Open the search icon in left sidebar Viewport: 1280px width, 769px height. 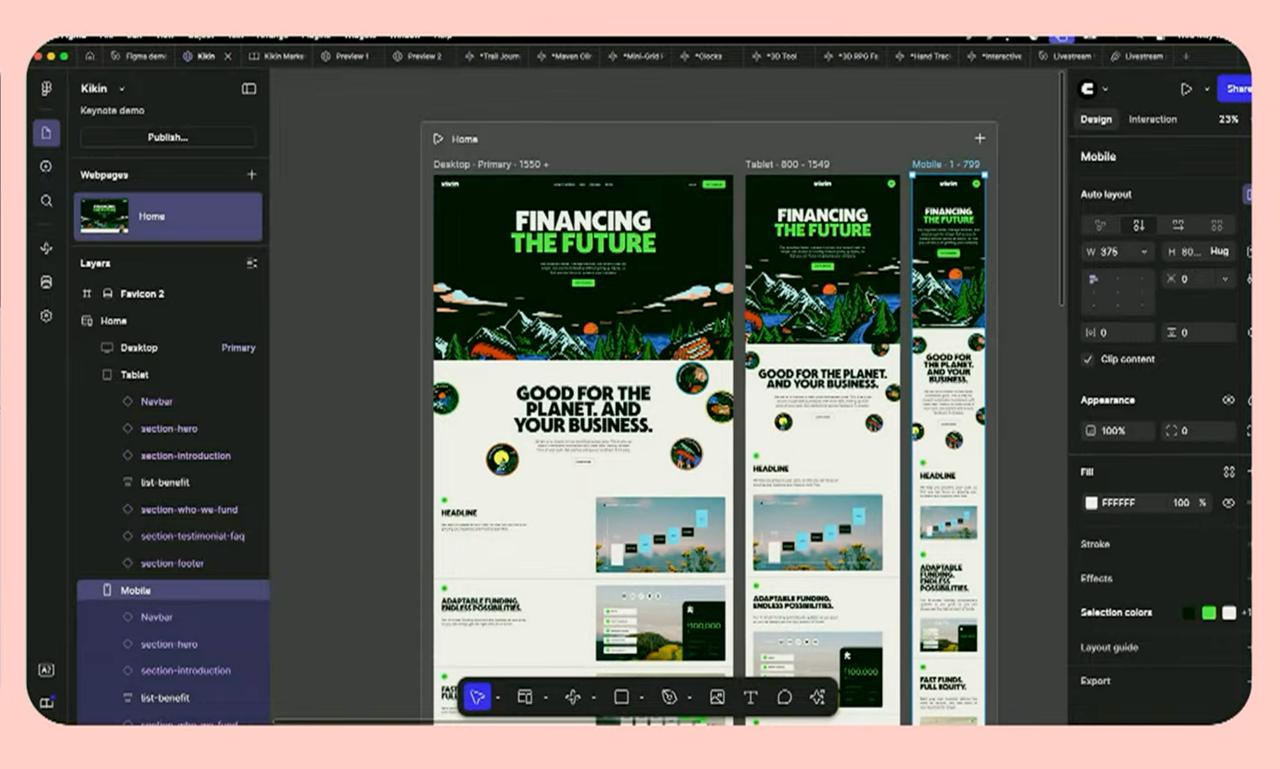coord(46,201)
